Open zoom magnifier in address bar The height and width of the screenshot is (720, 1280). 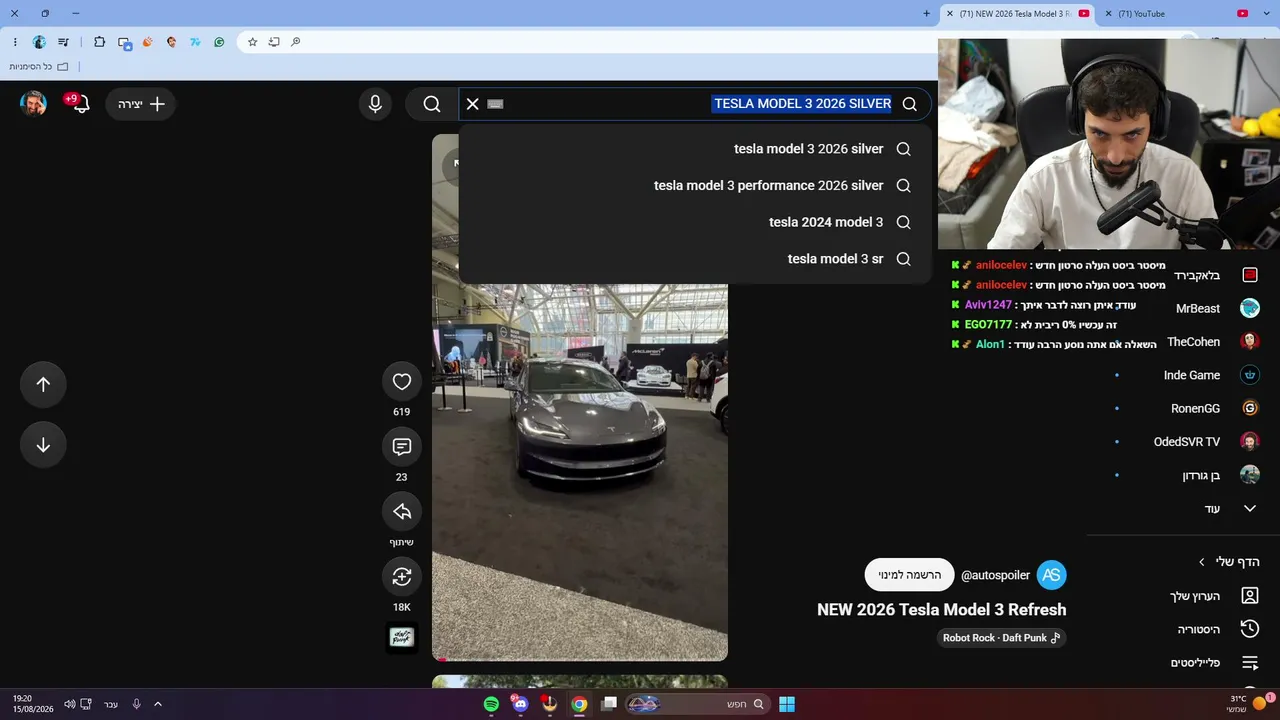296,42
